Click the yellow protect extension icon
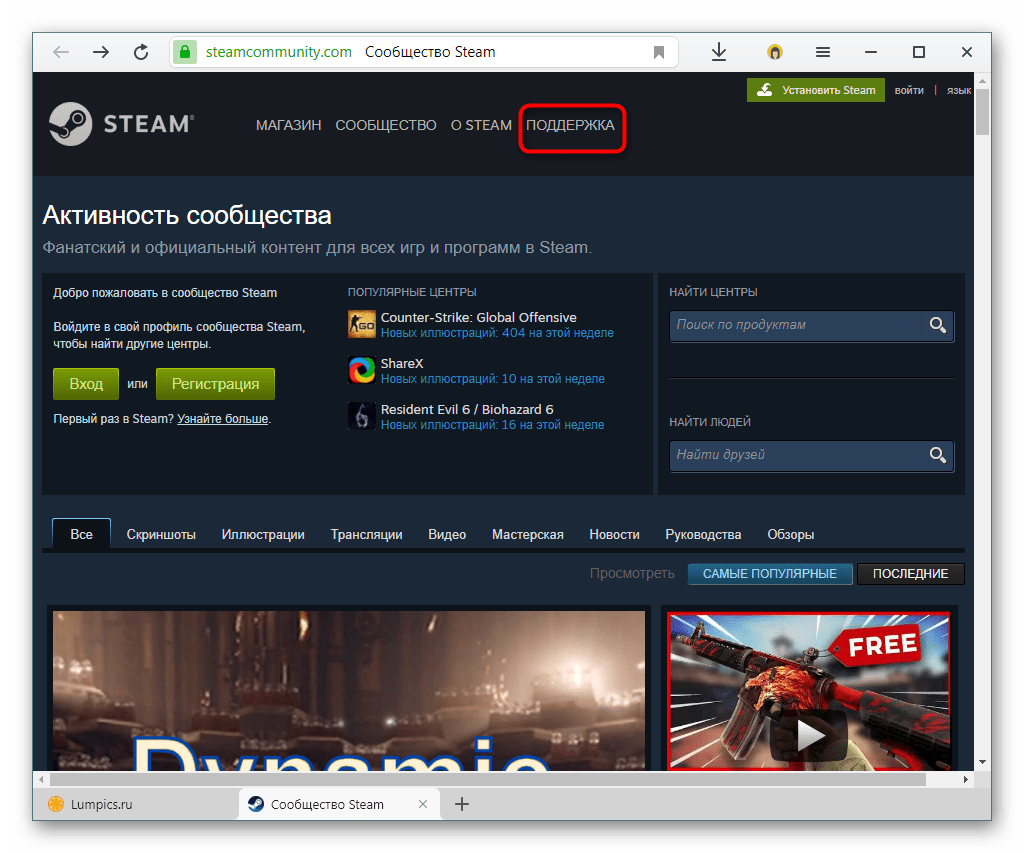1024x853 pixels. [x=775, y=52]
